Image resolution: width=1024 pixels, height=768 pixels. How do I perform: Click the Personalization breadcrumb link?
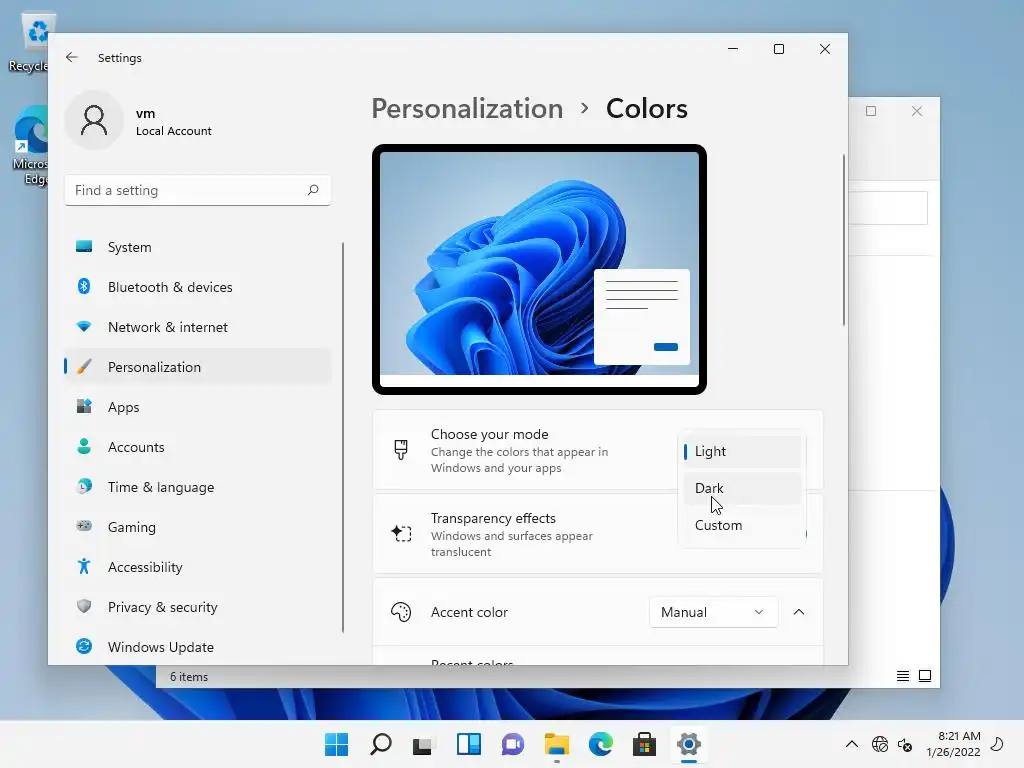tap(468, 108)
